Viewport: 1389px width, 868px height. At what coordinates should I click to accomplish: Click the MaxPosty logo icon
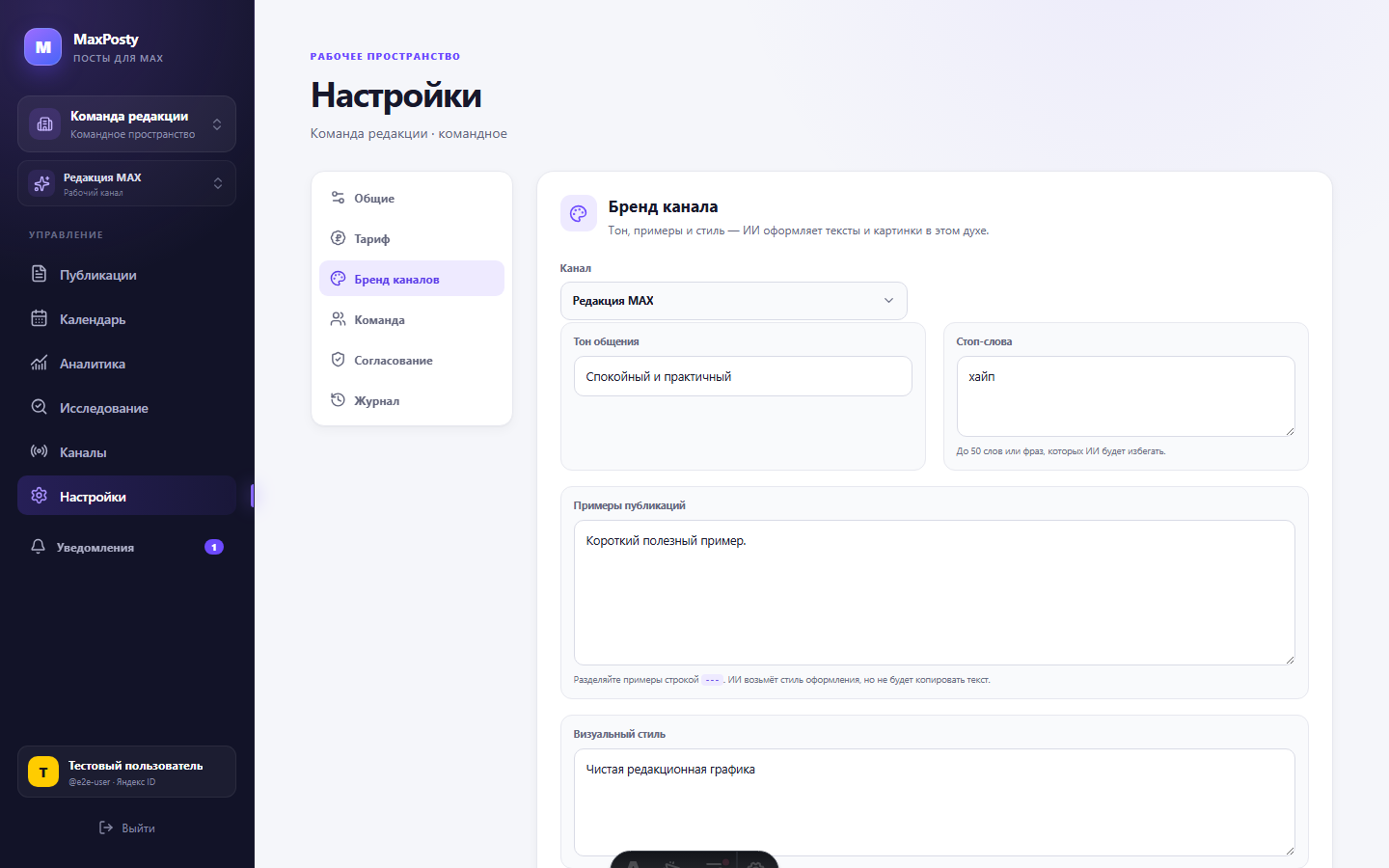[x=42, y=47]
